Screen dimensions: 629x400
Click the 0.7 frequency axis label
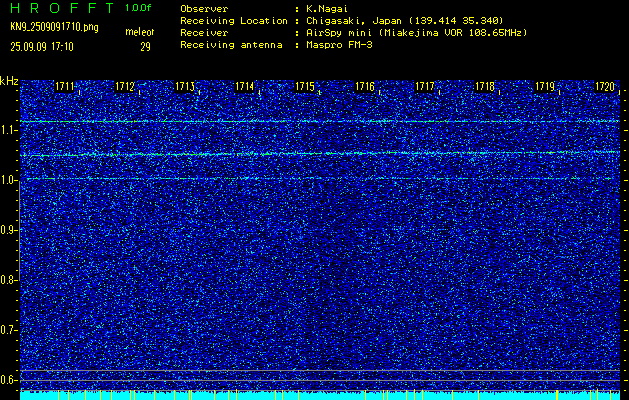[7, 330]
